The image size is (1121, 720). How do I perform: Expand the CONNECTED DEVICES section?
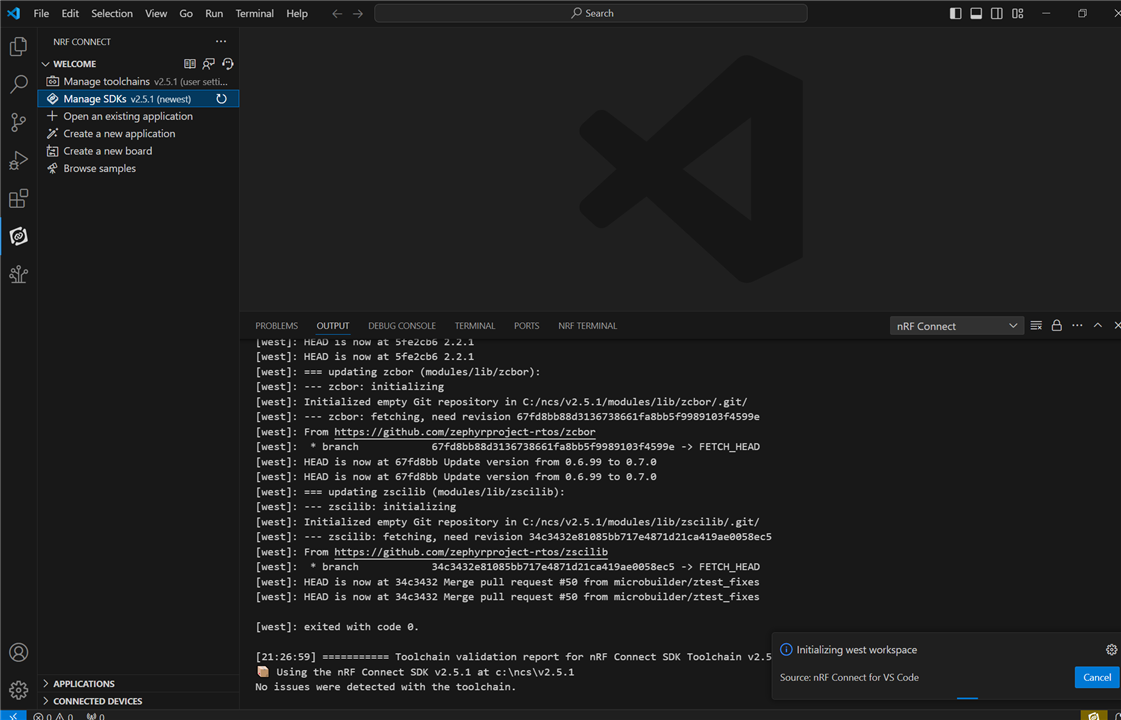(46, 701)
